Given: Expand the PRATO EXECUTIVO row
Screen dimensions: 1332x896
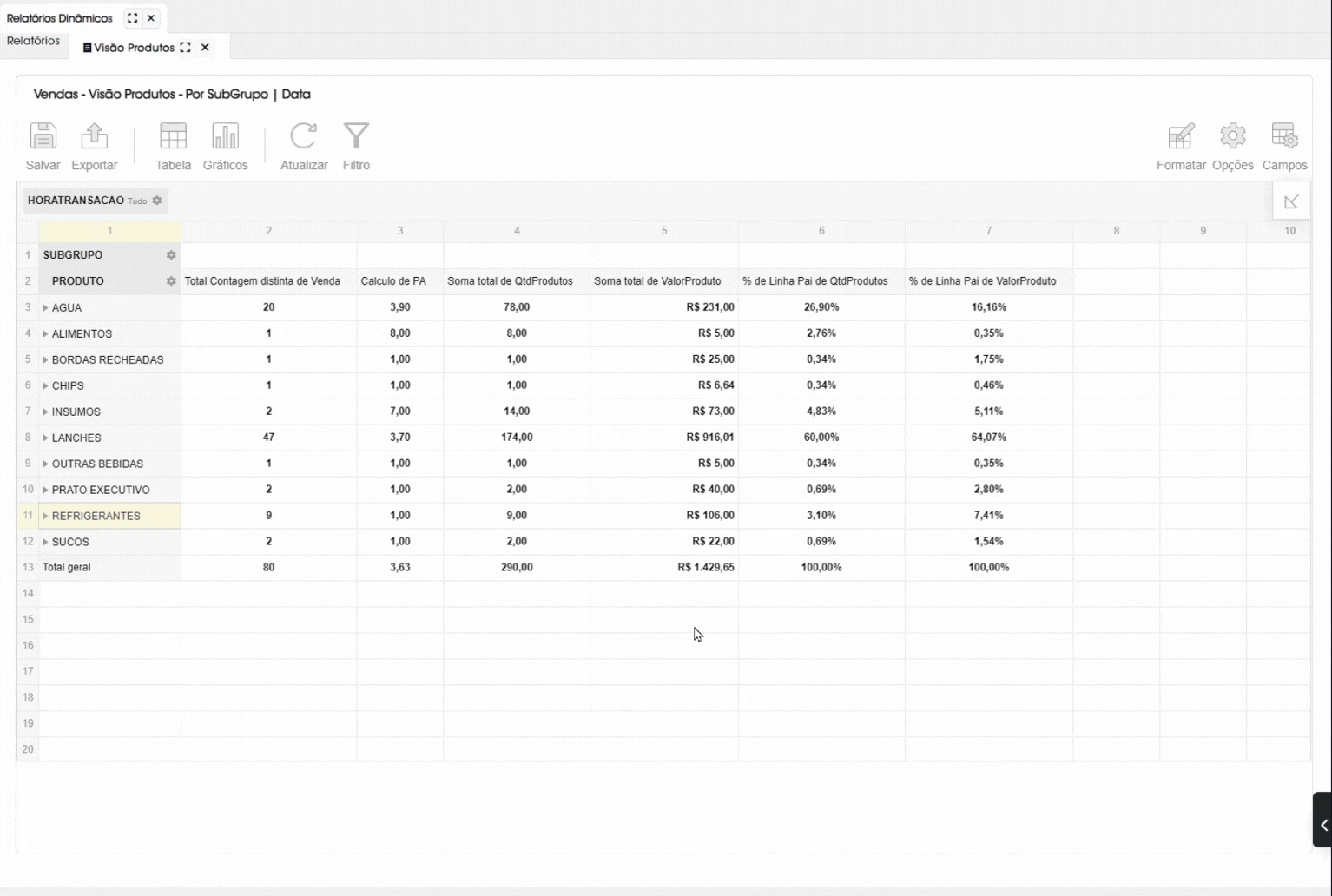Looking at the screenshot, I should click(45, 490).
